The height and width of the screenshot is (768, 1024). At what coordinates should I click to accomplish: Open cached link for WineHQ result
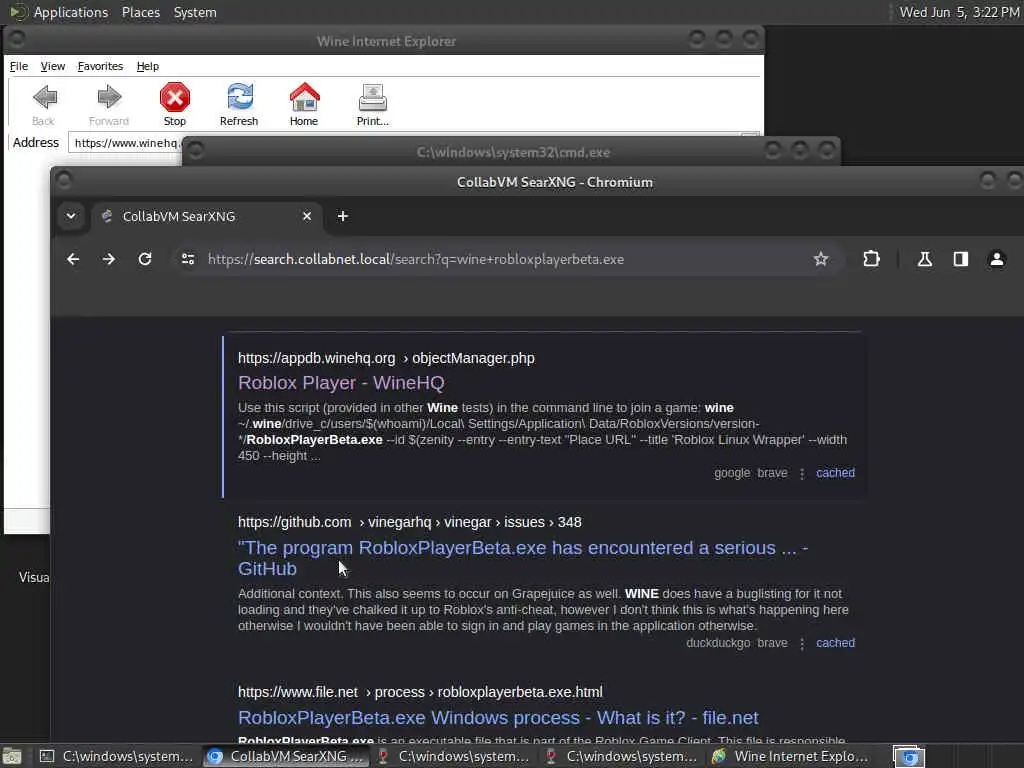(835, 473)
